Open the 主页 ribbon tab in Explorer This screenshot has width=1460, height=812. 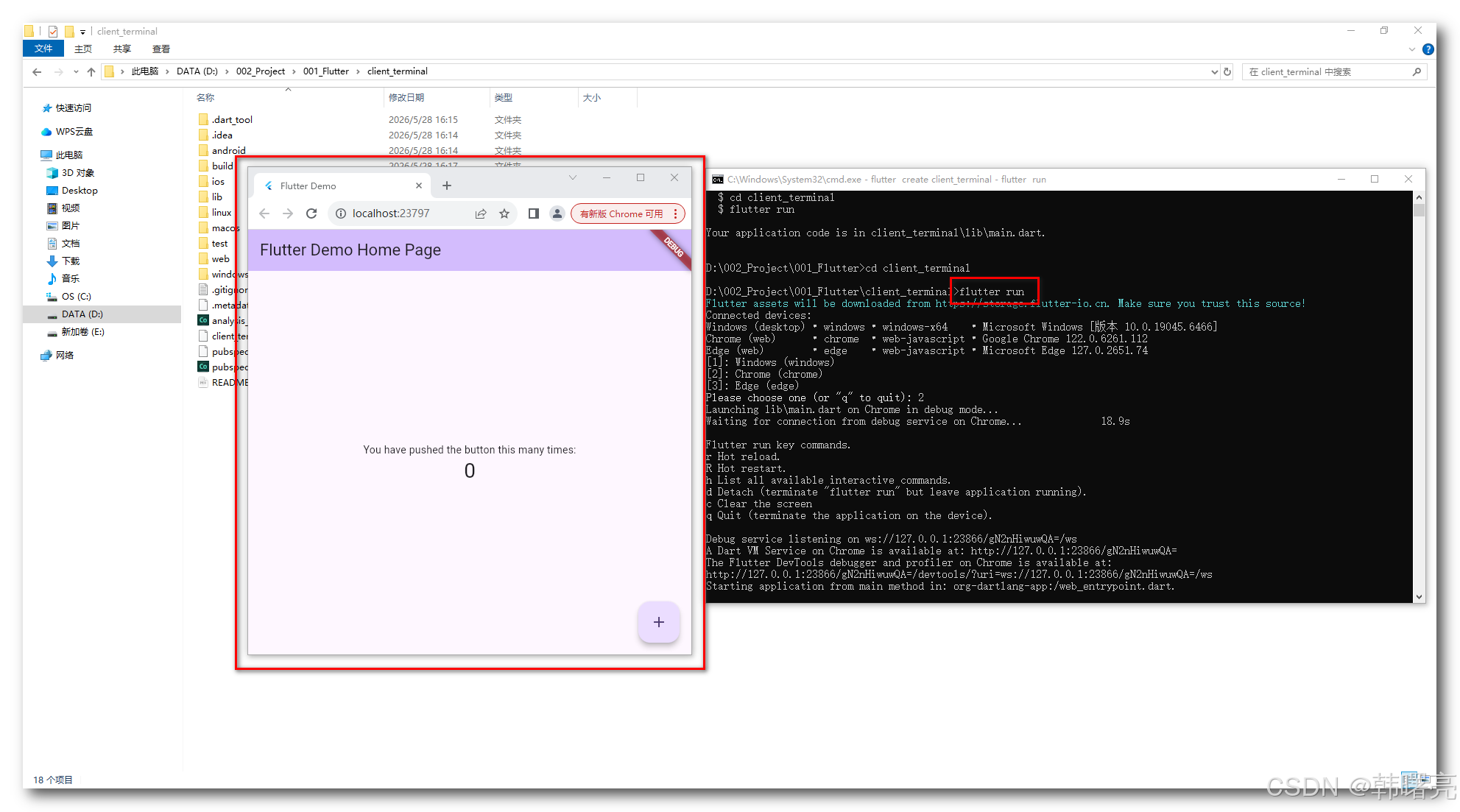click(83, 49)
